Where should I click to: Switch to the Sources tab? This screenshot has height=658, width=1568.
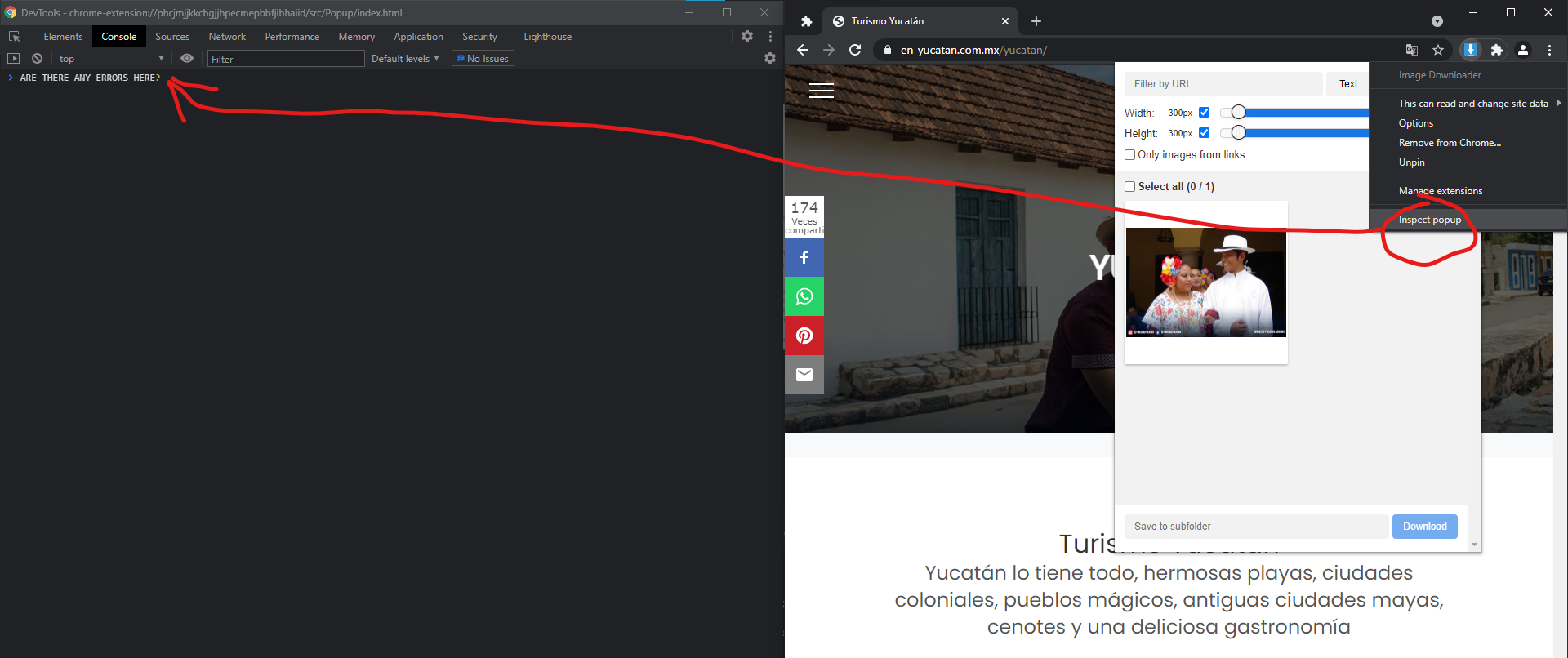point(172,37)
